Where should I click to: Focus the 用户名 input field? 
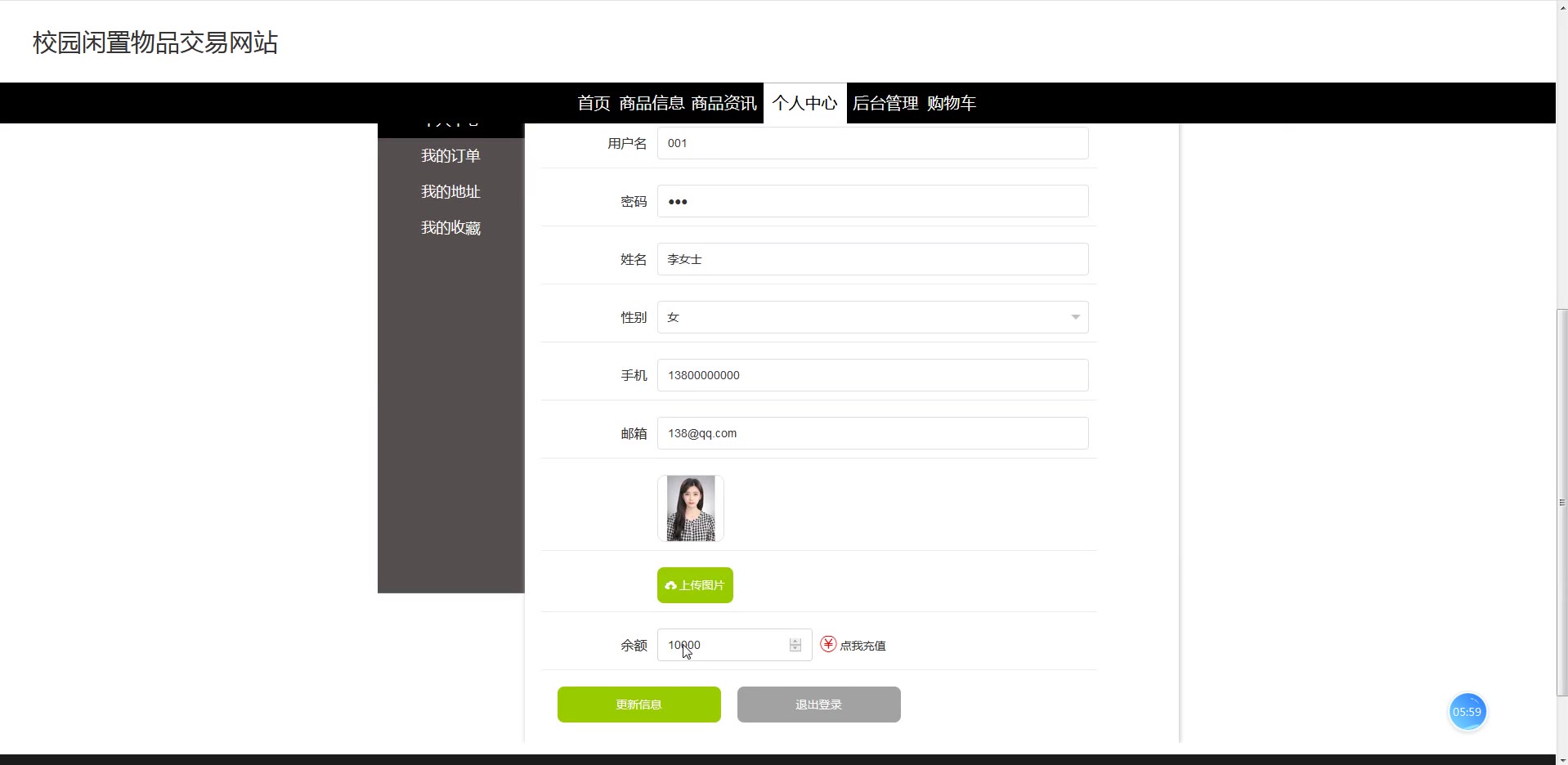pos(872,143)
